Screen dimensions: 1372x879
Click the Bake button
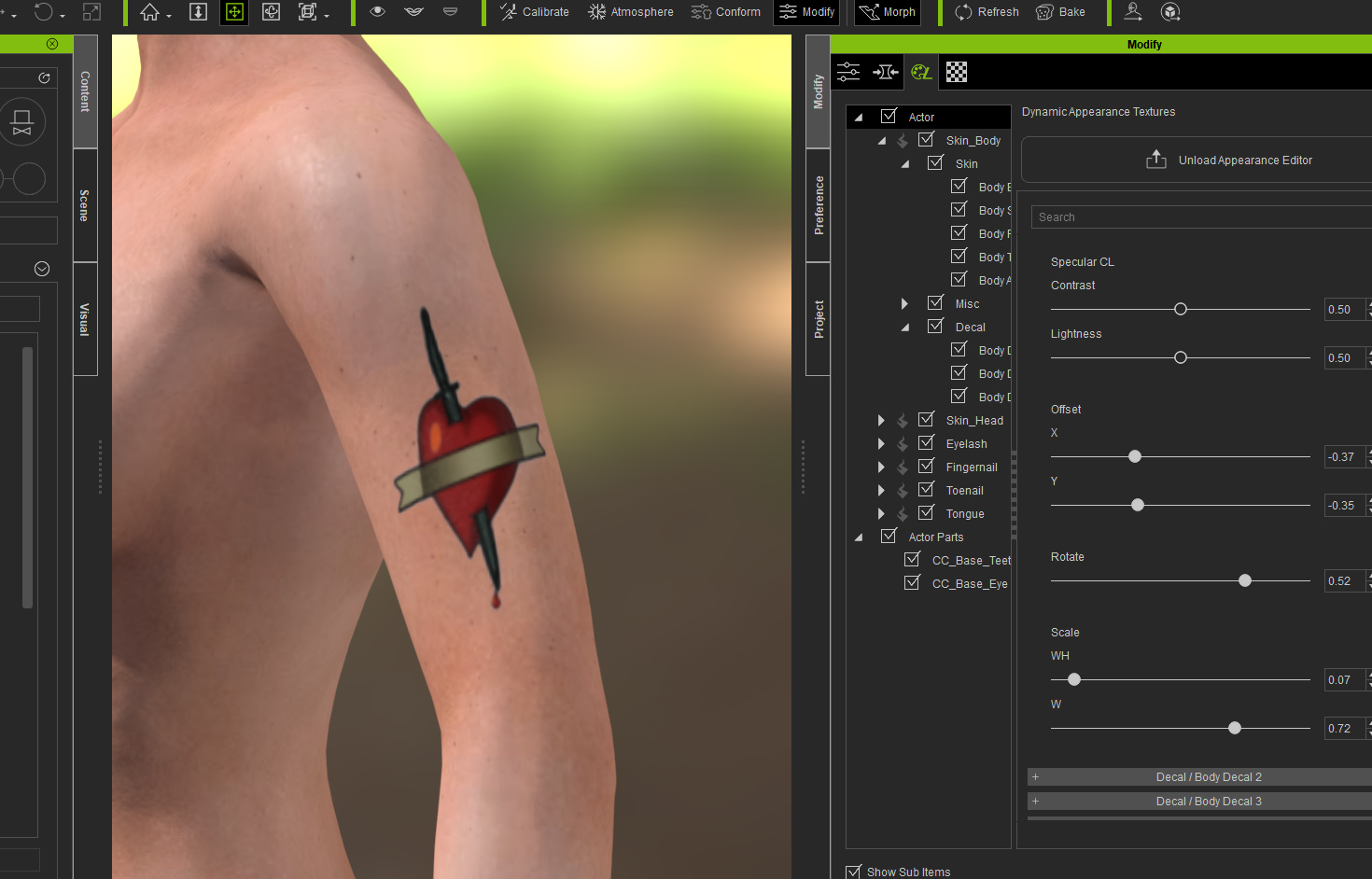(x=1061, y=12)
